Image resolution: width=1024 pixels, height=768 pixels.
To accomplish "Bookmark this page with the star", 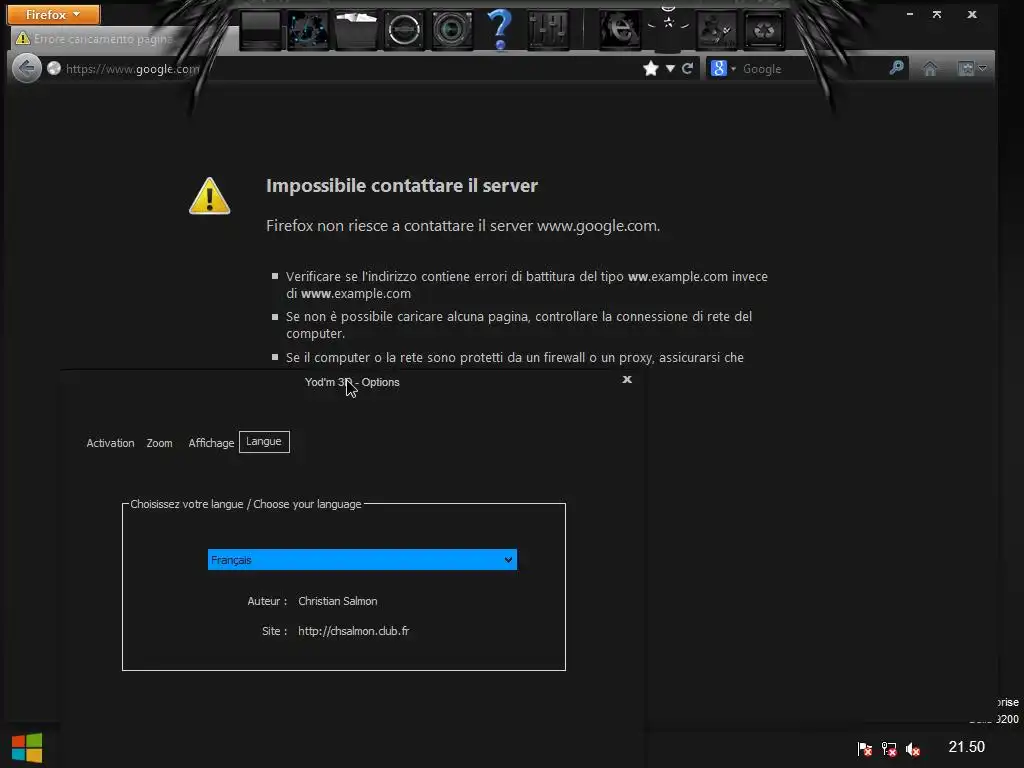I will click(x=650, y=68).
